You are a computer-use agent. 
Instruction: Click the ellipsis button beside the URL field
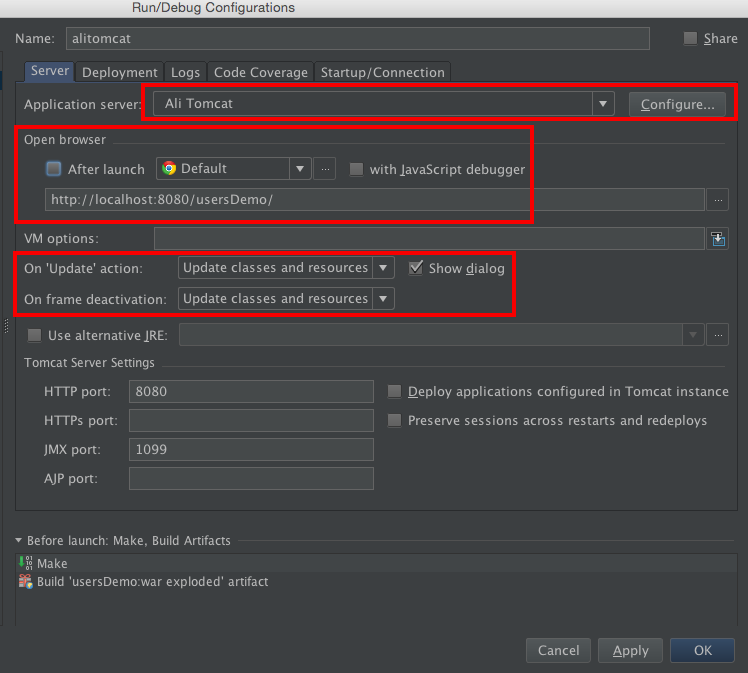(717, 200)
